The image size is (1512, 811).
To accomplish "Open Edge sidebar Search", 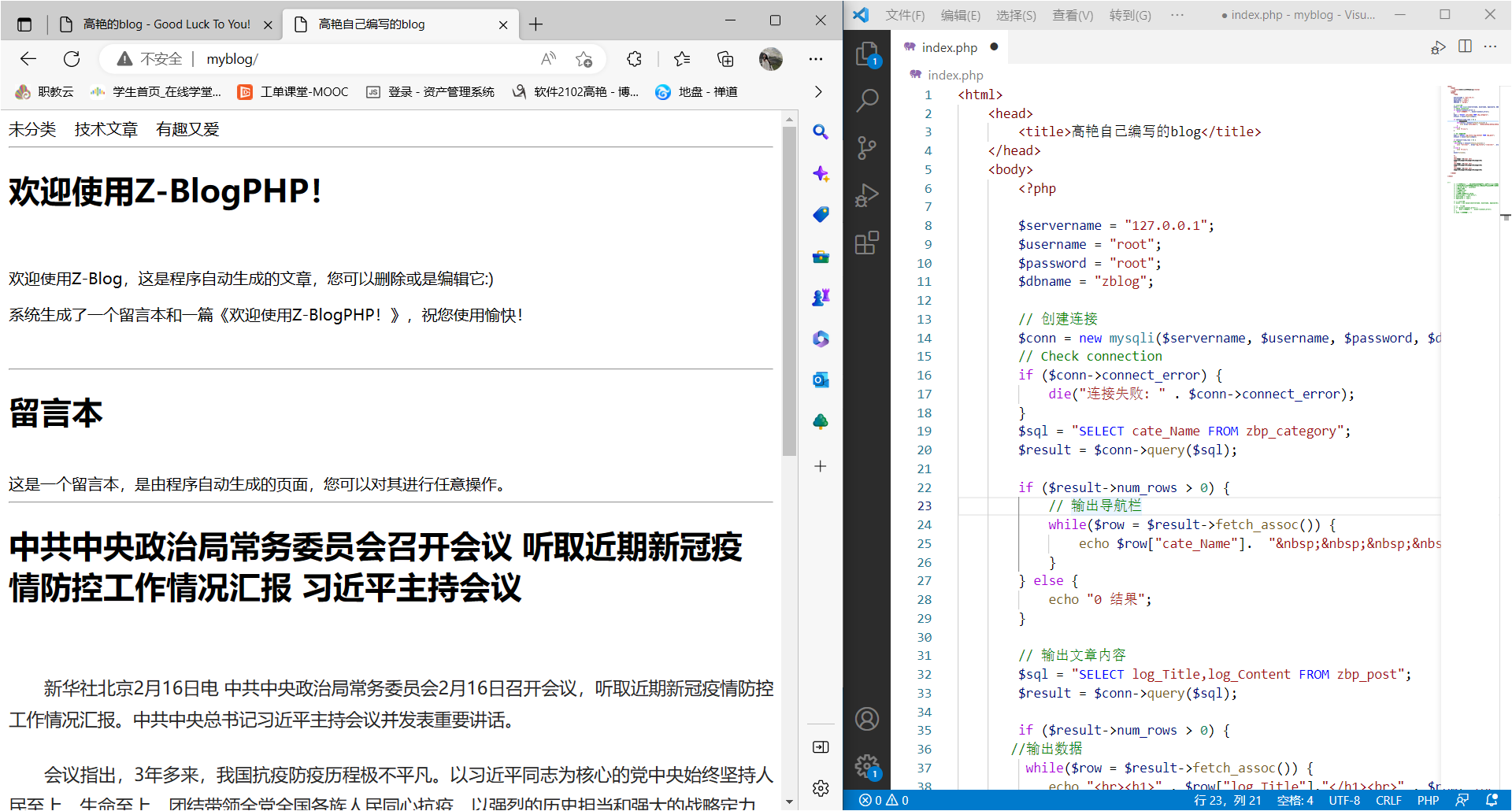I will tap(821, 132).
